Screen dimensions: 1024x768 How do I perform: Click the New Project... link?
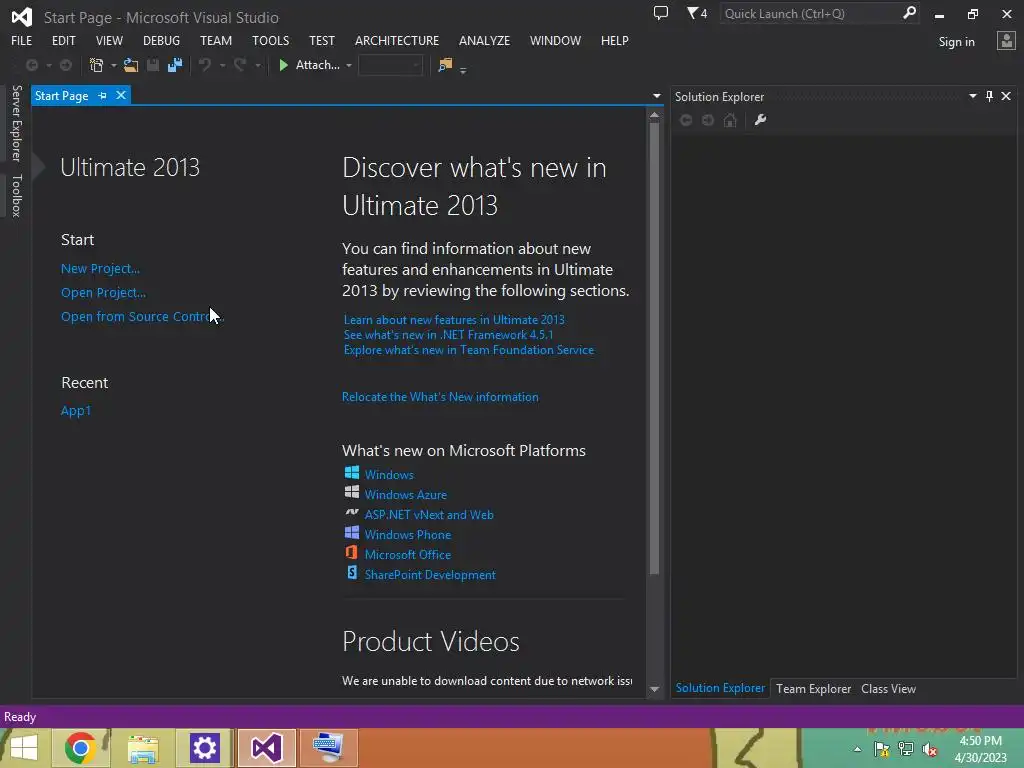coord(100,268)
